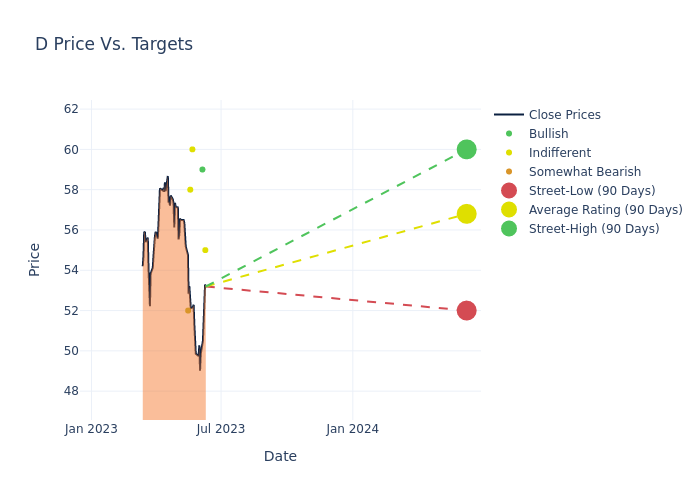Toggle Street-High (90 Days) legend item
This screenshot has width=700, height=500.
(x=593, y=229)
